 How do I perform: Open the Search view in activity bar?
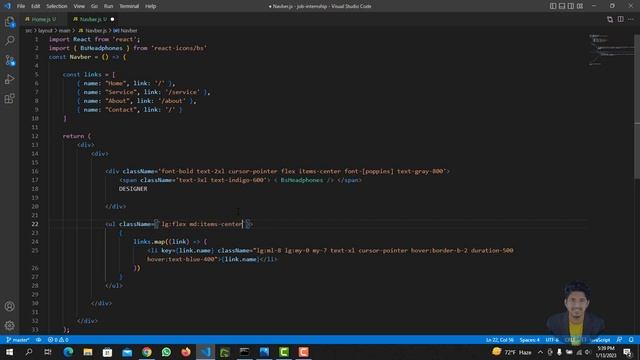(x=10, y=41)
